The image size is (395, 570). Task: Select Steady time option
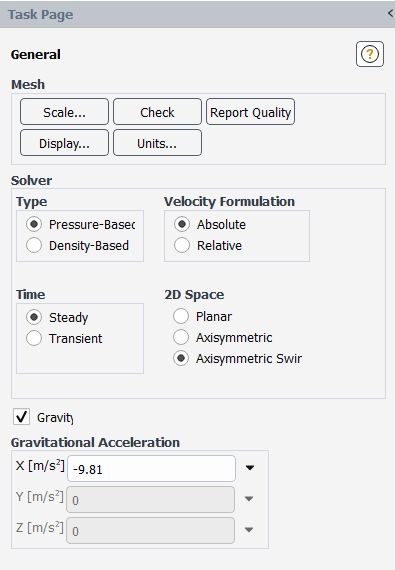(x=34, y=317)
